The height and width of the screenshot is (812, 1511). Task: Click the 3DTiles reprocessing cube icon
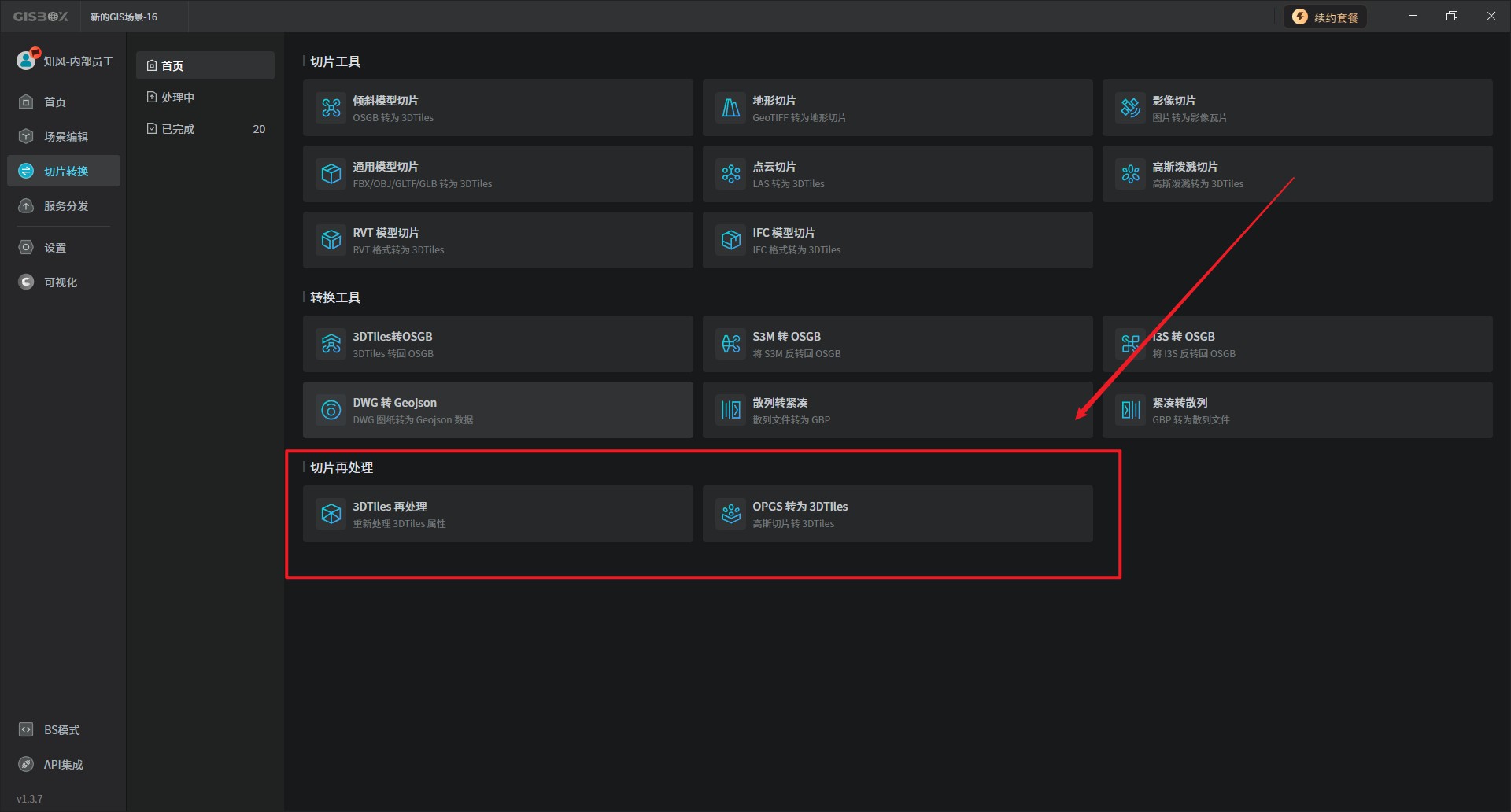[x=331, y=514]
